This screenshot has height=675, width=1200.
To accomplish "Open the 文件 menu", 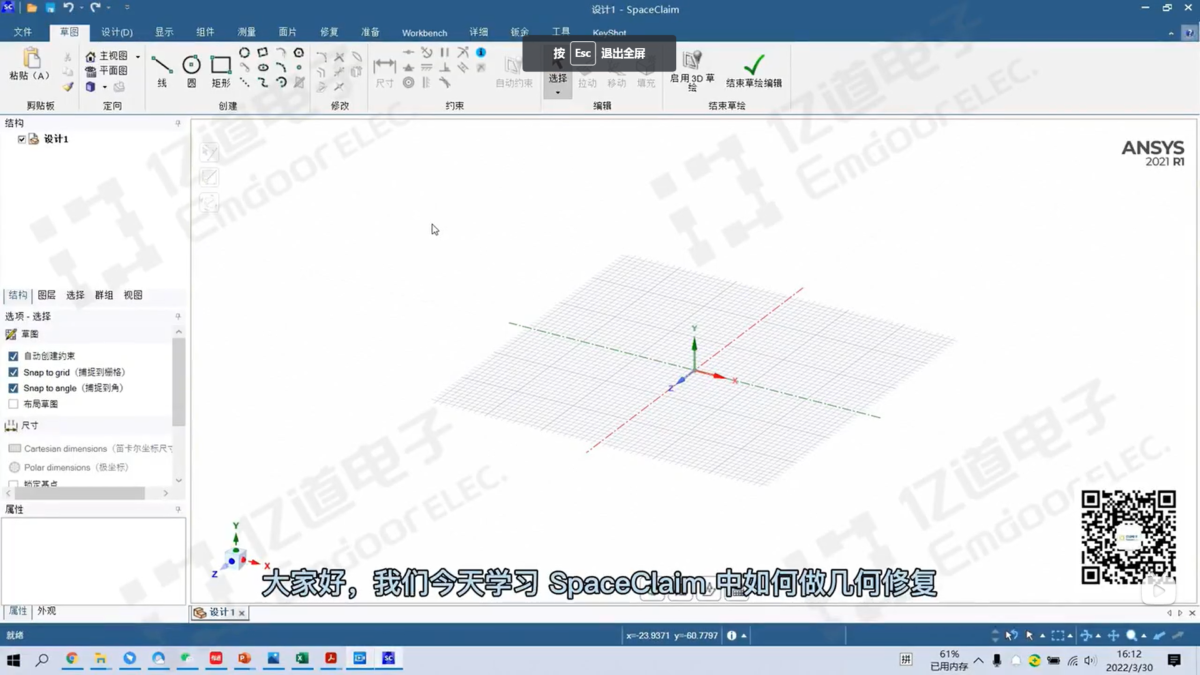I will coord(22,32).
